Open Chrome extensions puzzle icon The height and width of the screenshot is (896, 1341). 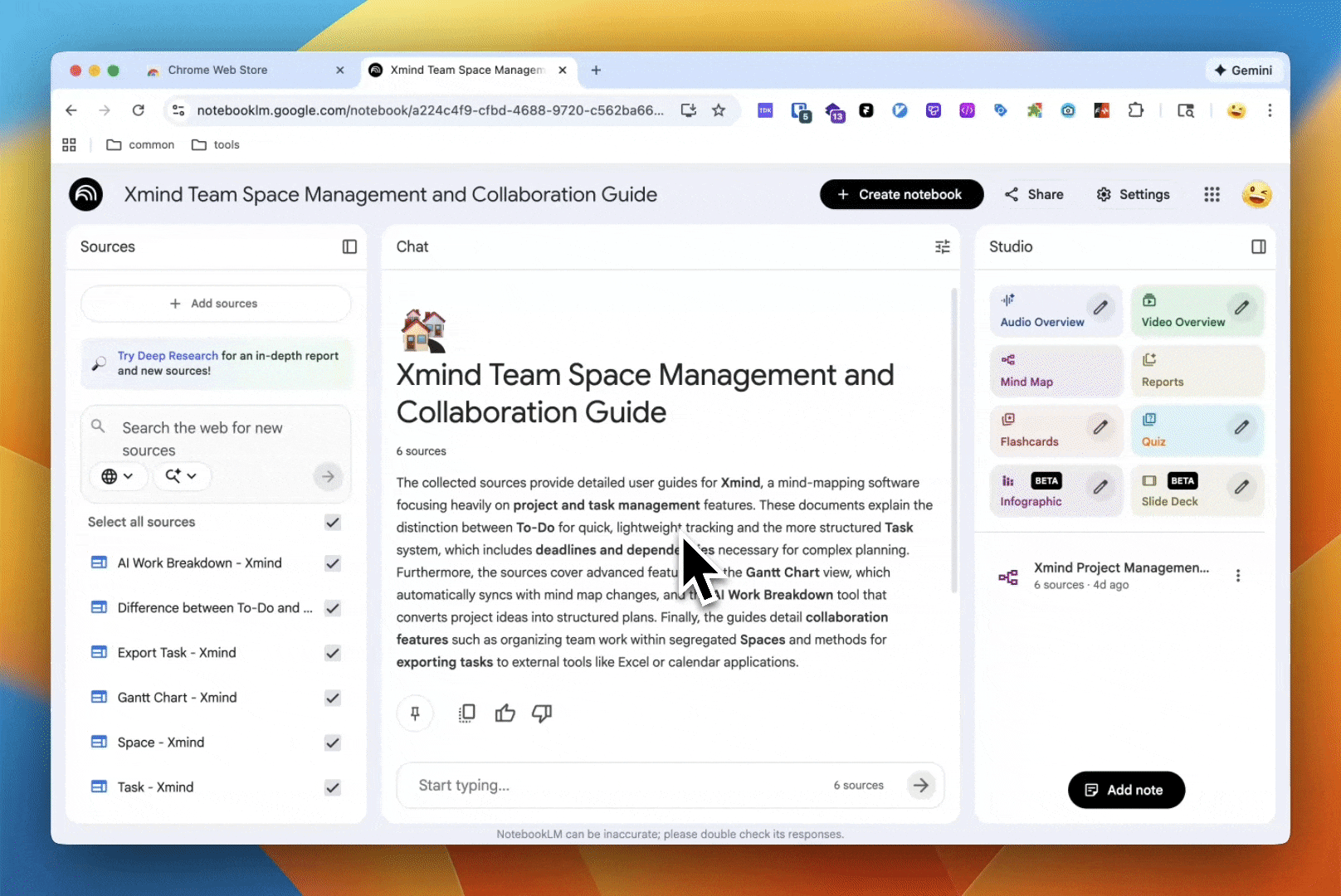coord(1135,110)
